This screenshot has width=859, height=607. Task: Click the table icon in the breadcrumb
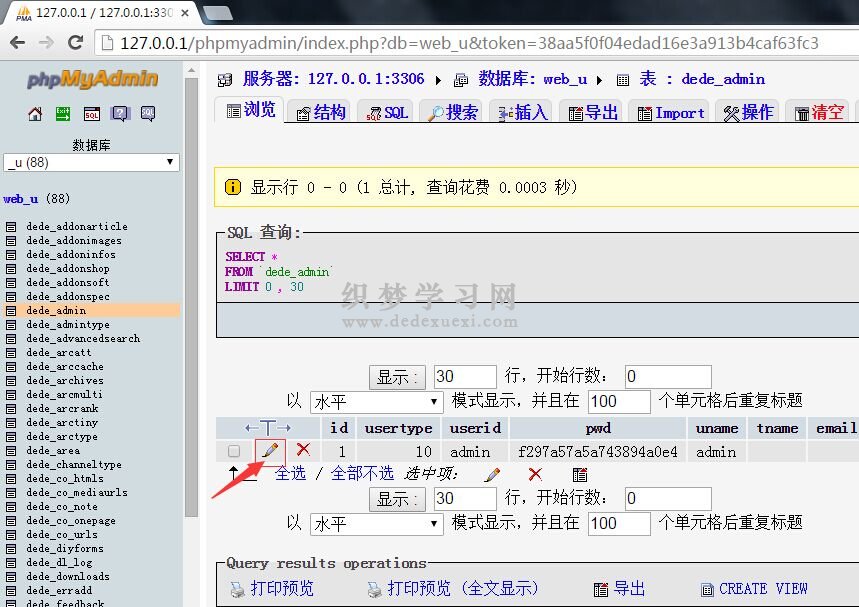(x=623, y=81)
